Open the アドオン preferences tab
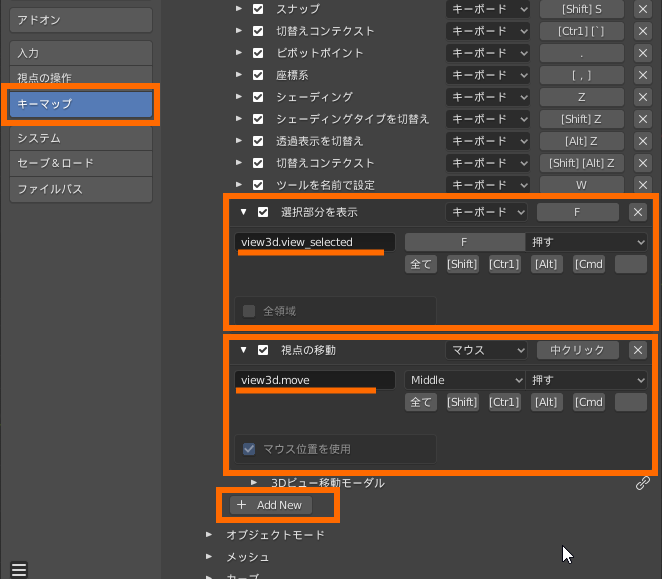The image size is (662, 579). [x=81, y=20]
